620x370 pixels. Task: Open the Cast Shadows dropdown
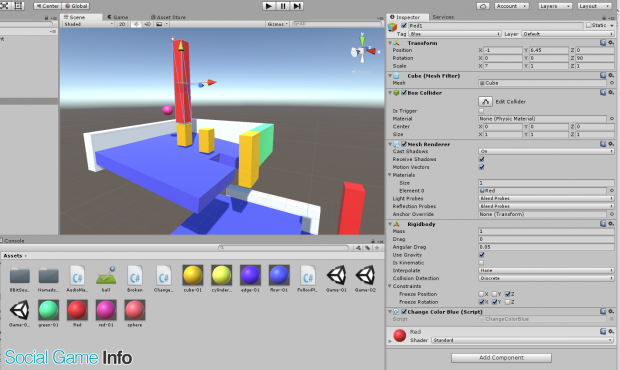[546, 151]
